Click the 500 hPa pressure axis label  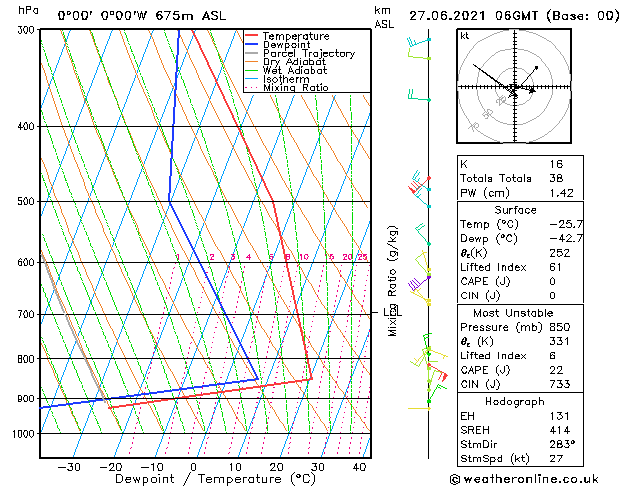[25, 202]
